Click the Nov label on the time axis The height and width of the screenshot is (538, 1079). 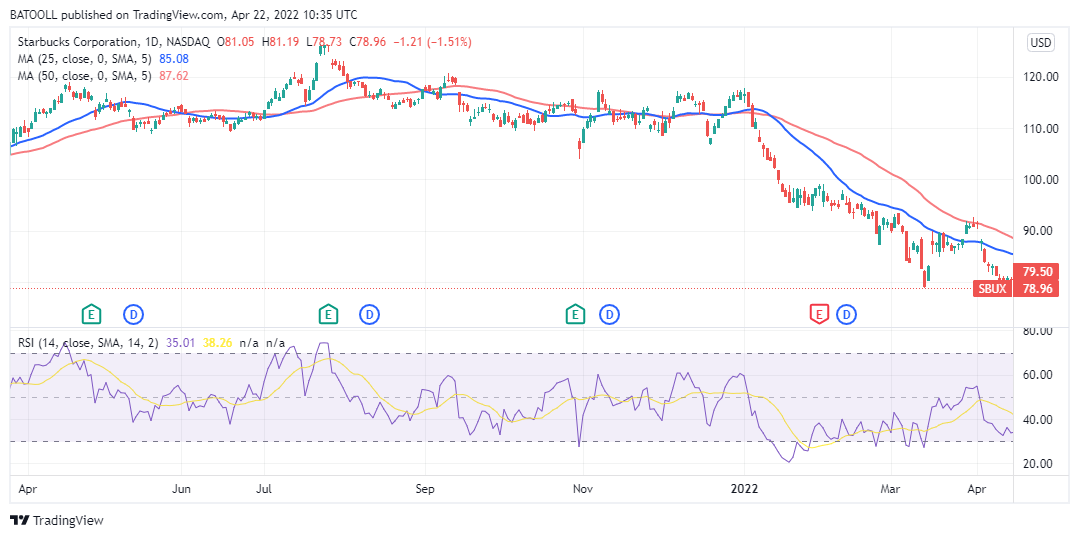click(x=582, y=488)
